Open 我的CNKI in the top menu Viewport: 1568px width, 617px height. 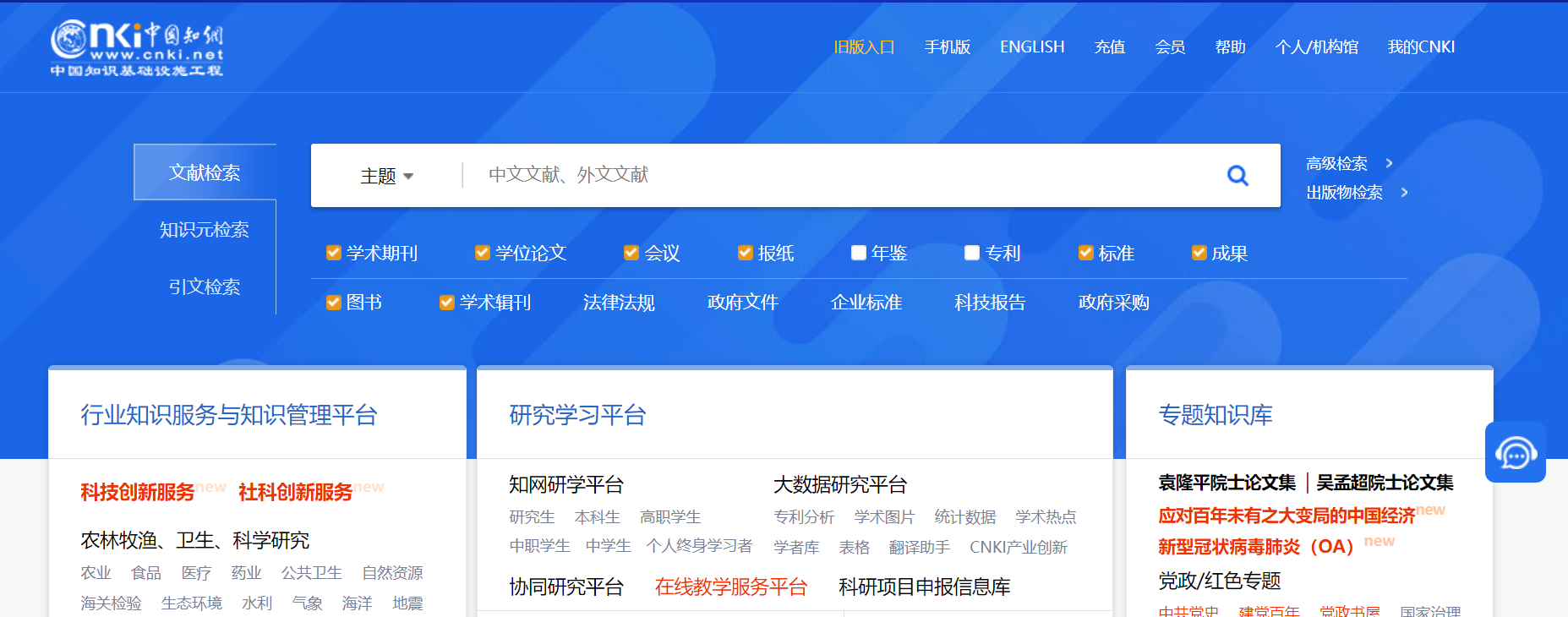pos(1421,47)
